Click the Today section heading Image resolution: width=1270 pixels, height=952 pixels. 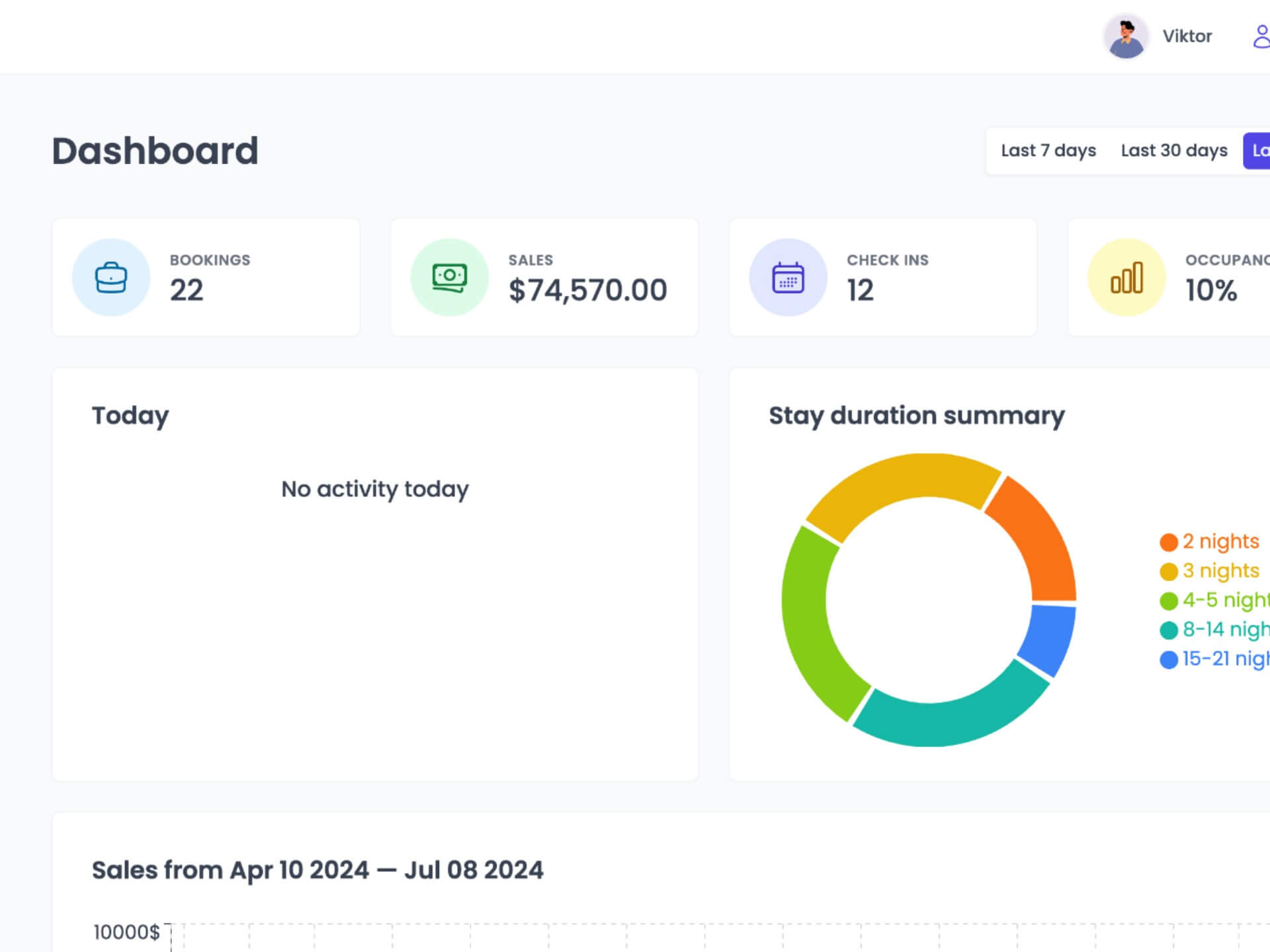point(130,416)
